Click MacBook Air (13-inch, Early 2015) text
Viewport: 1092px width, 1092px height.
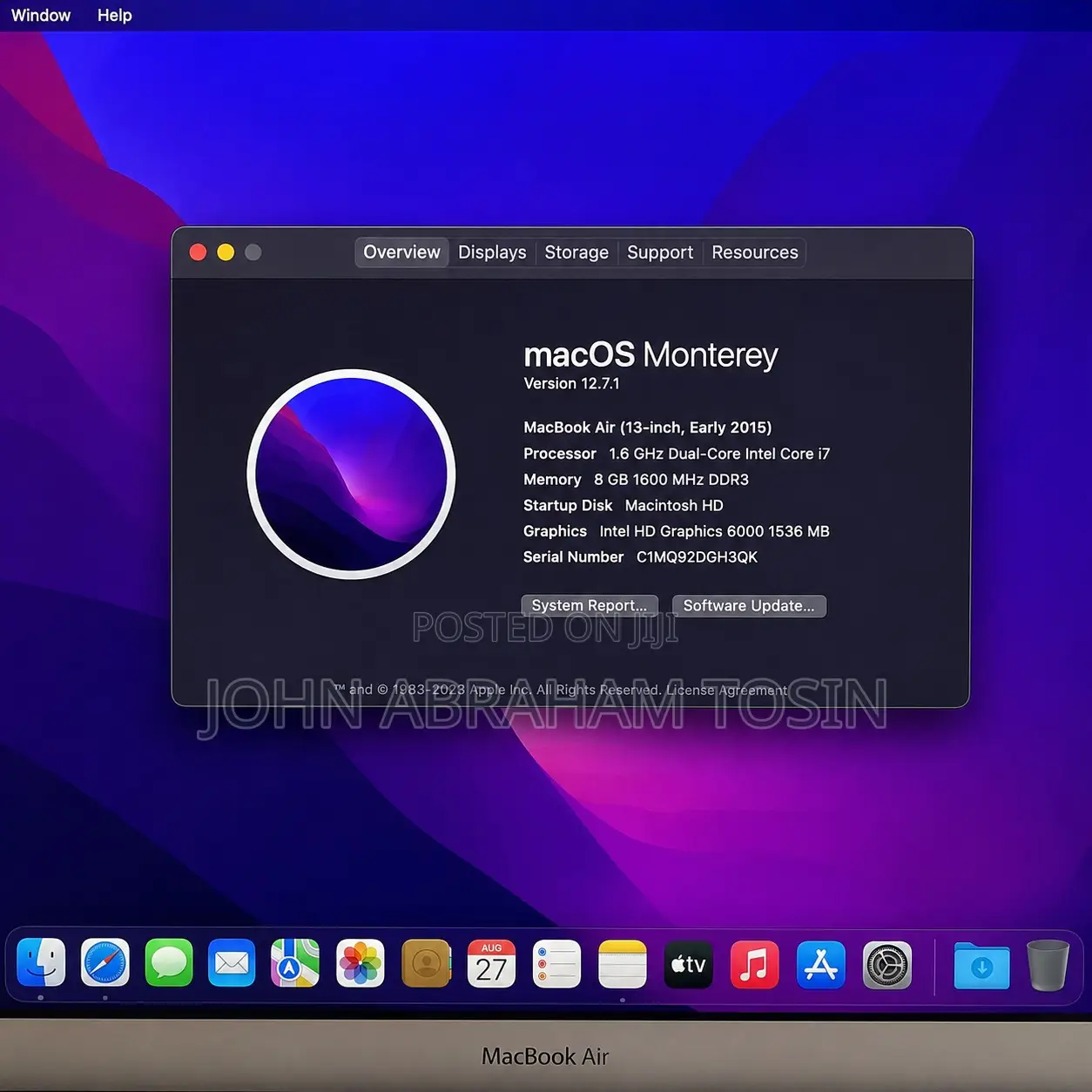point(647,428)
